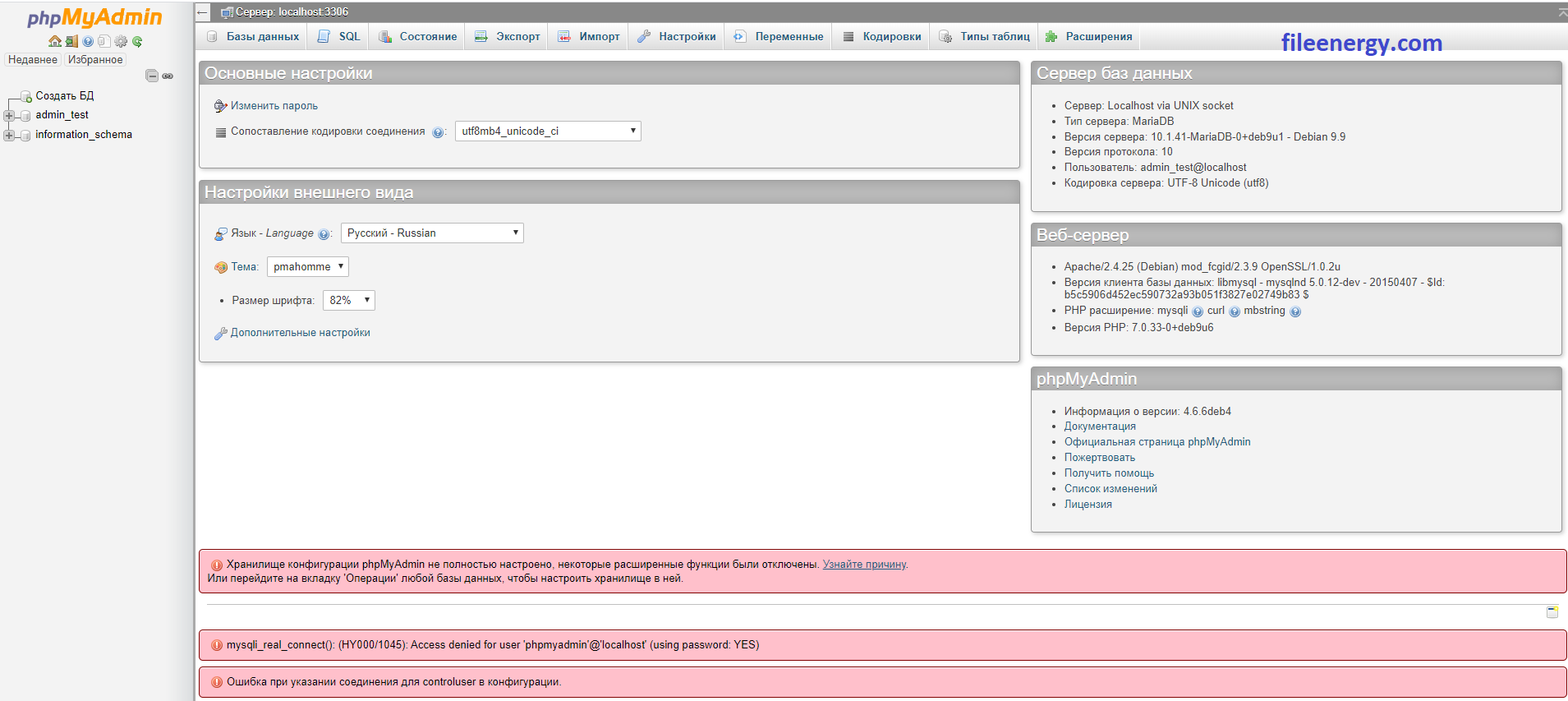Open the language dropdown Русский - Russian

coord(432,233)
